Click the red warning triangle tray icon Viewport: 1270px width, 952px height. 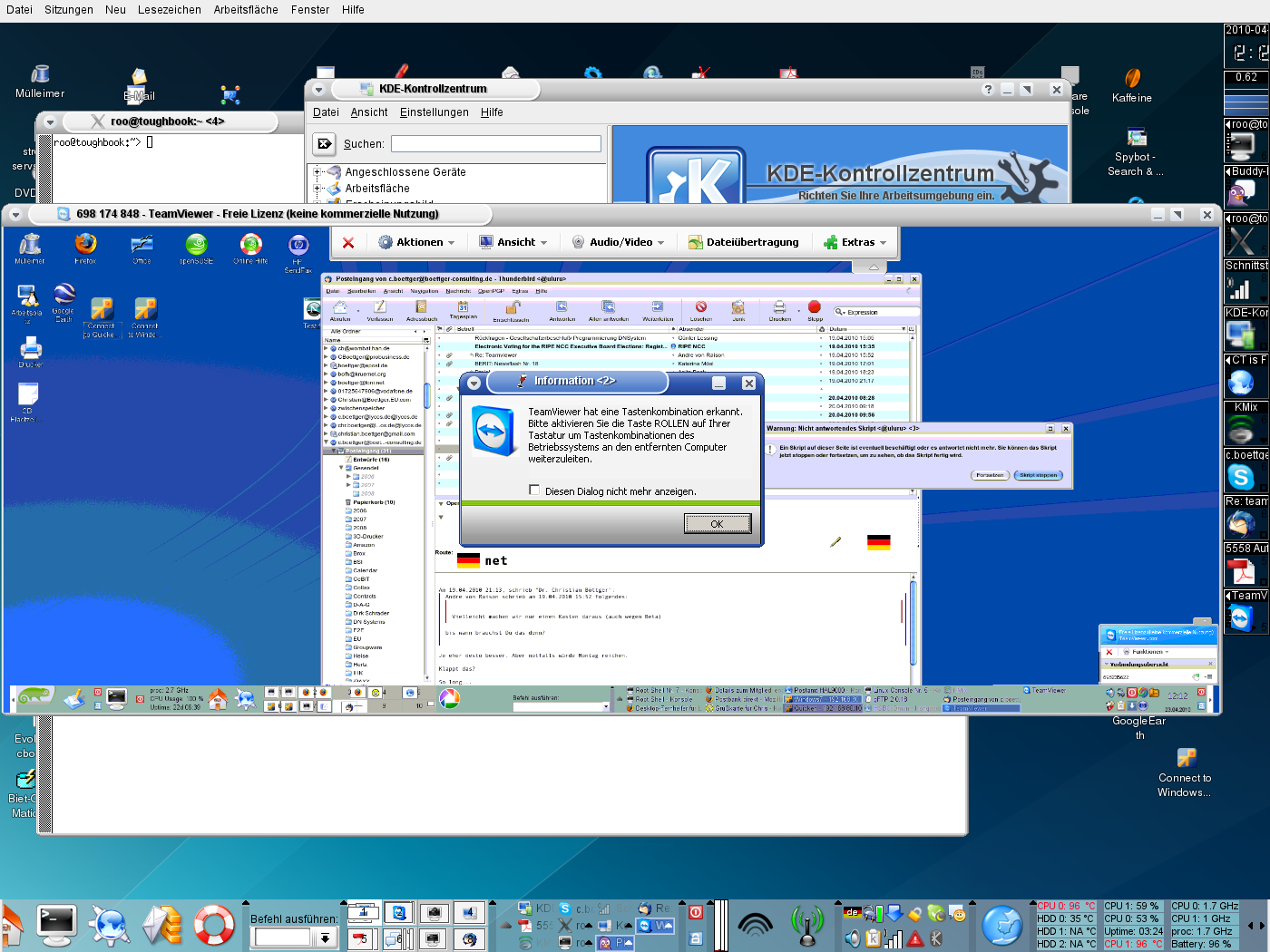(915, 938)
